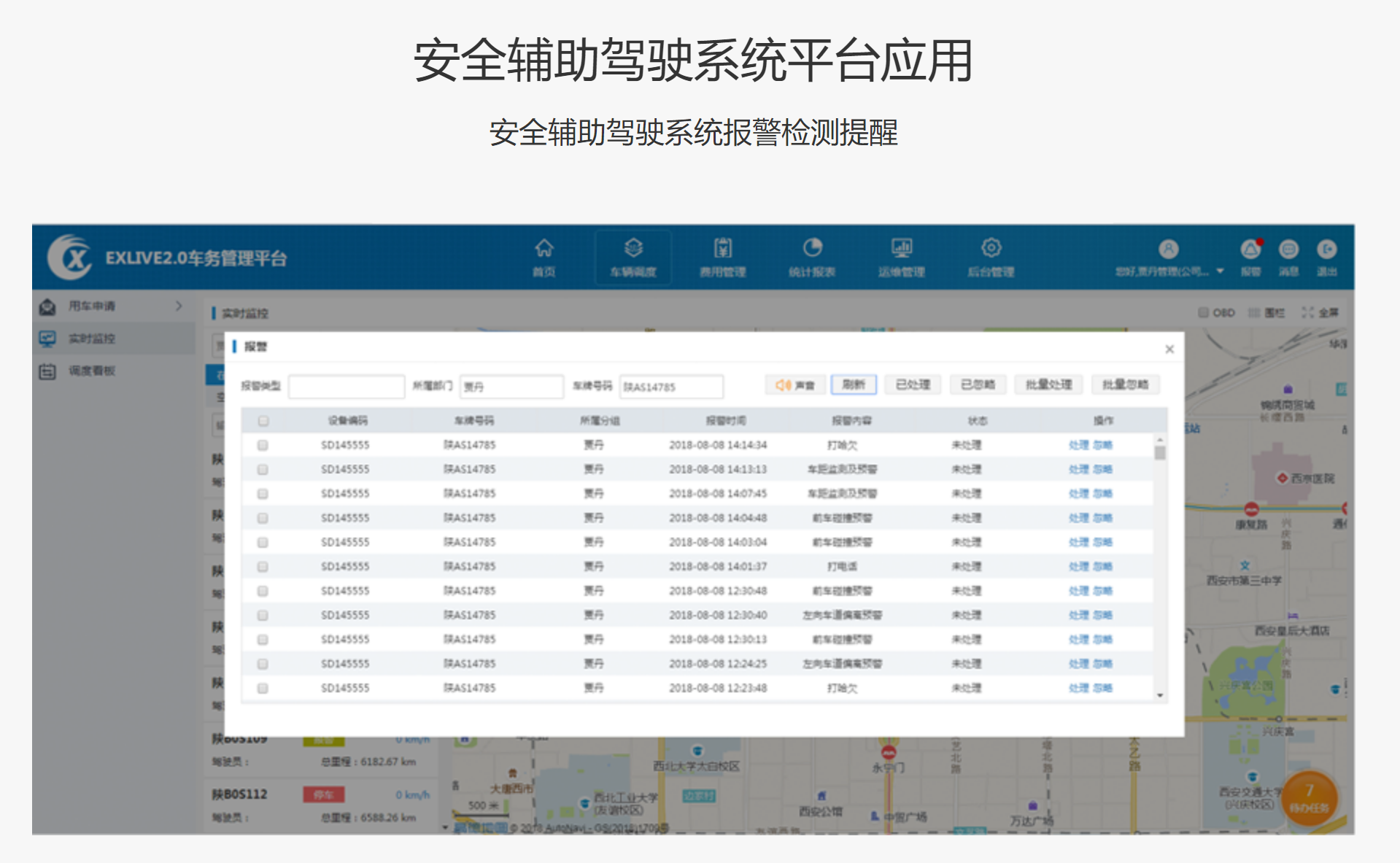Click the alarm table vertical scrollbar

tap(1160, 453)
